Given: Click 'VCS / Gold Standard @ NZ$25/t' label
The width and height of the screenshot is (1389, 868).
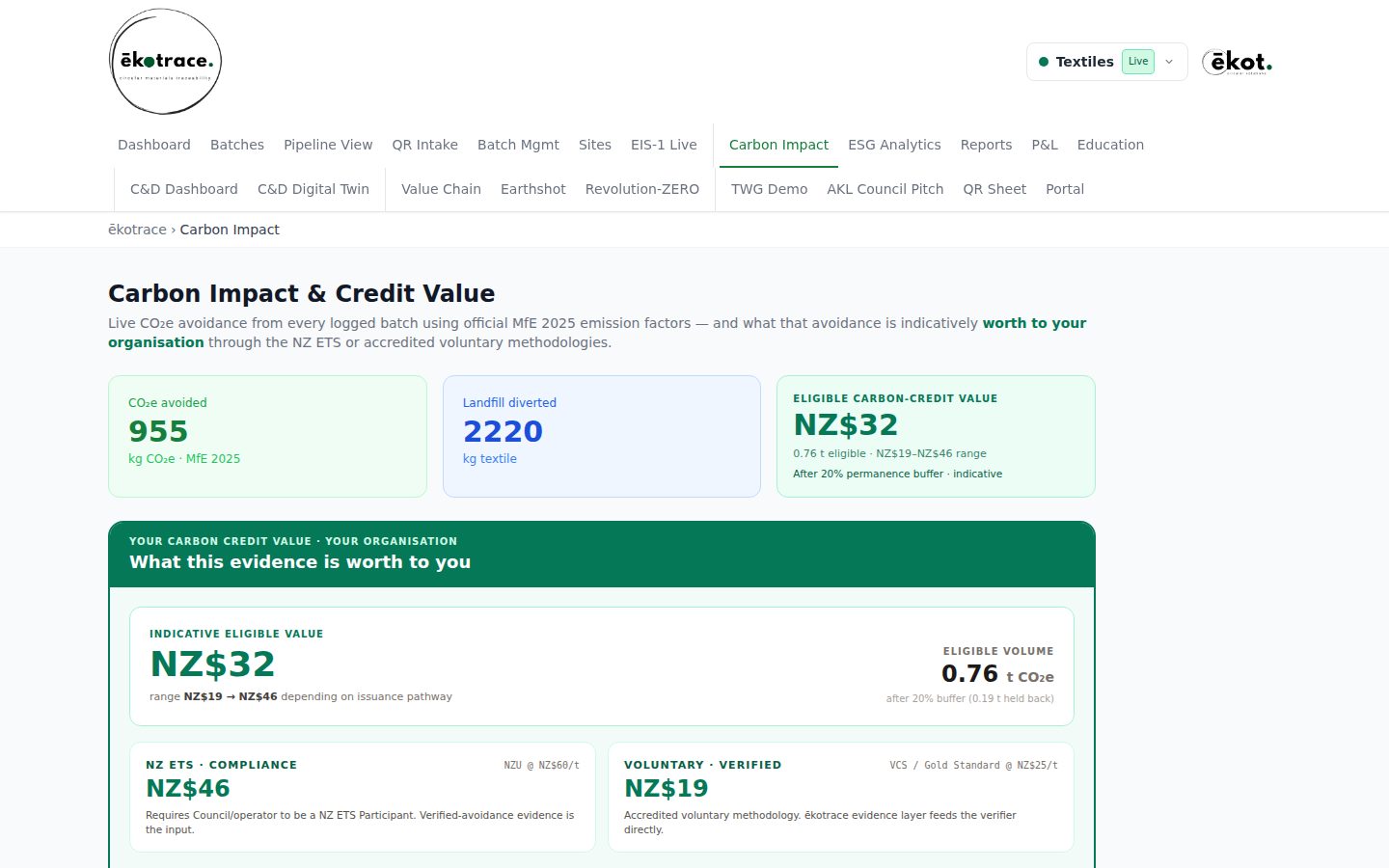Looking at the screenshot, I should 973,765.
